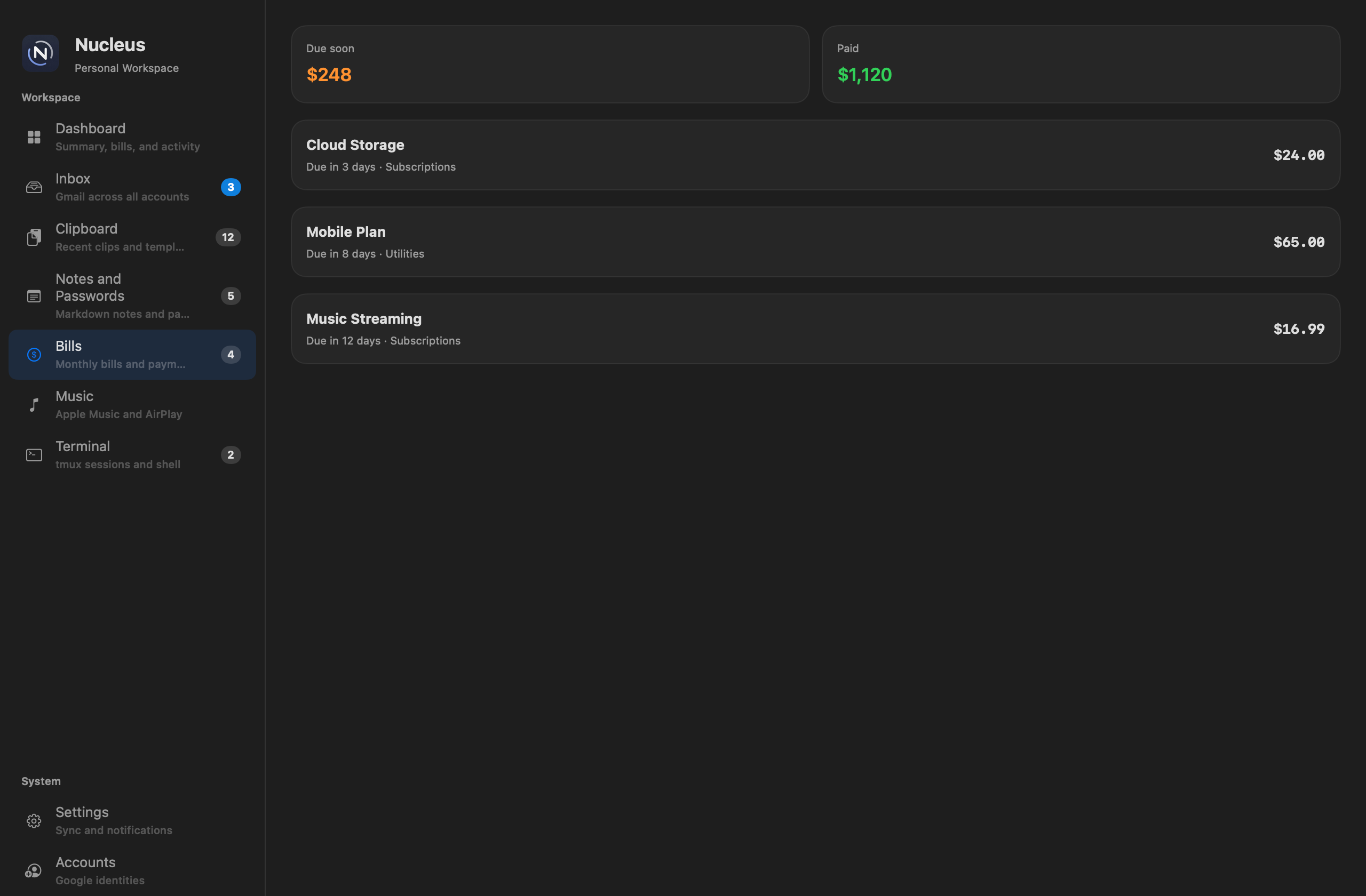Click the $248 due soon amount
This screenshot has height=896, width=1366.
pos(329,75)
